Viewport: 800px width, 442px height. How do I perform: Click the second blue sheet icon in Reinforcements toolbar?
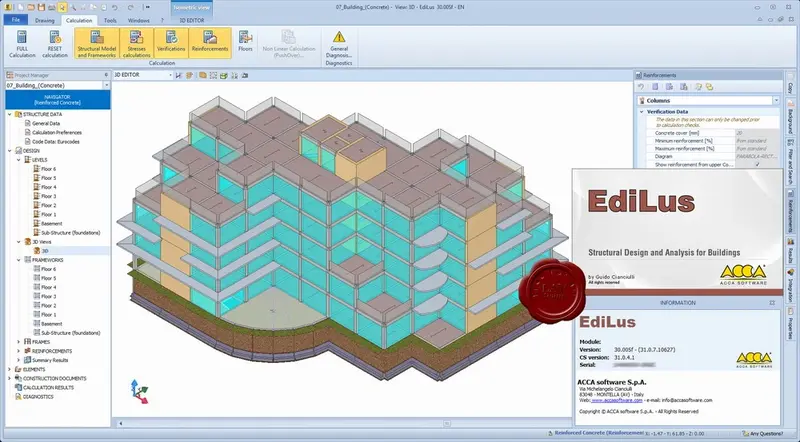669,87
